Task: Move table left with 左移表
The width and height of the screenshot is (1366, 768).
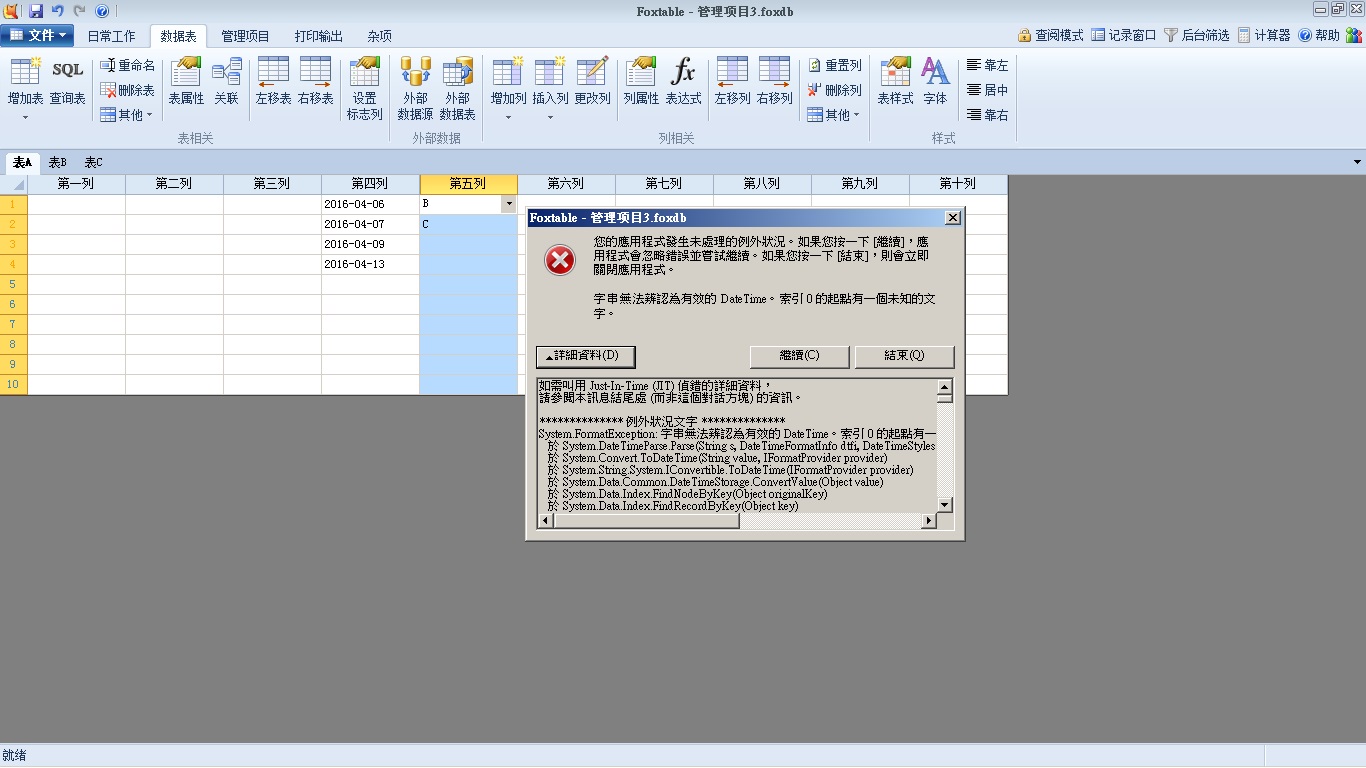Action: (x=273, y=82)
